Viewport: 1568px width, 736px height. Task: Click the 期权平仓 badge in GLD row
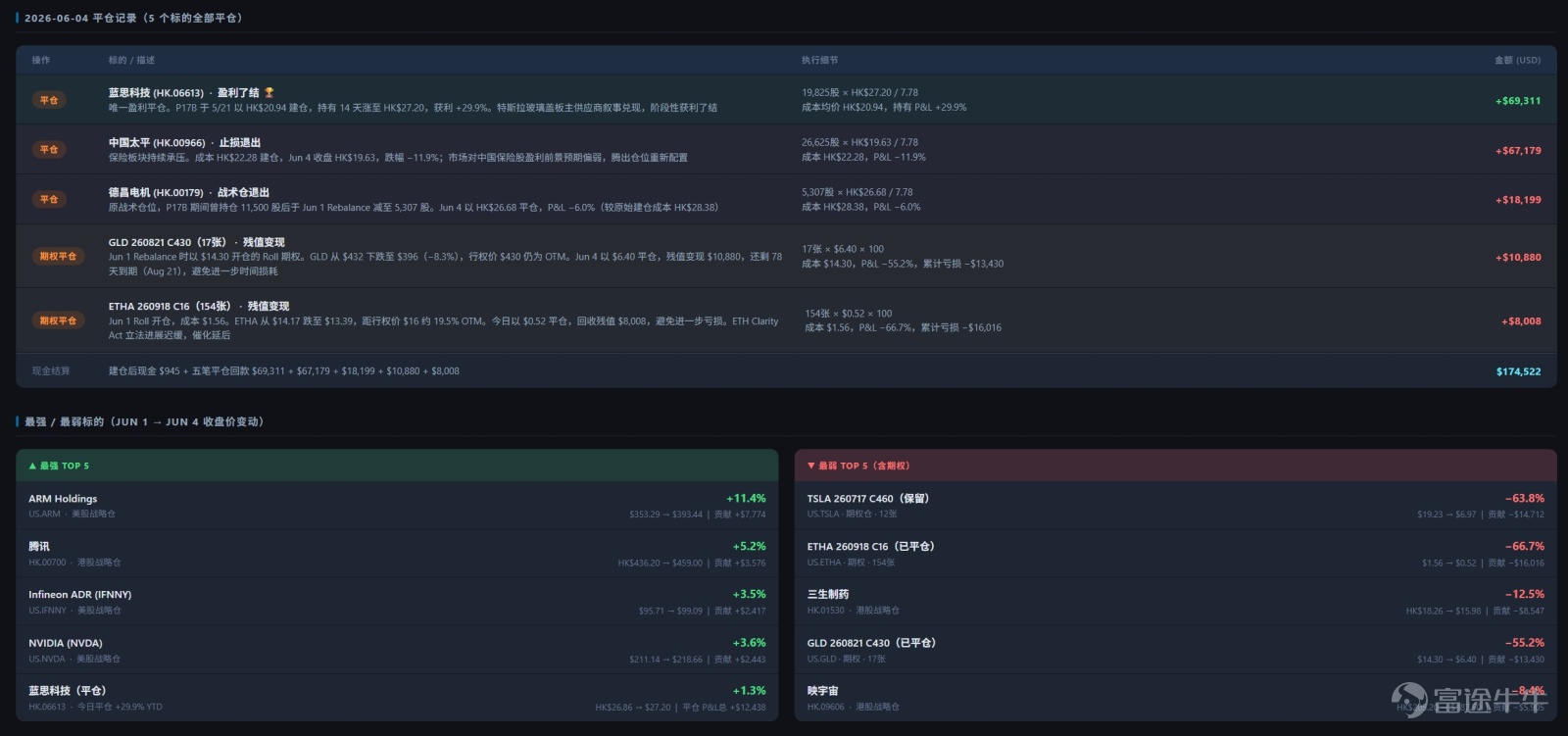pos(58,257)
